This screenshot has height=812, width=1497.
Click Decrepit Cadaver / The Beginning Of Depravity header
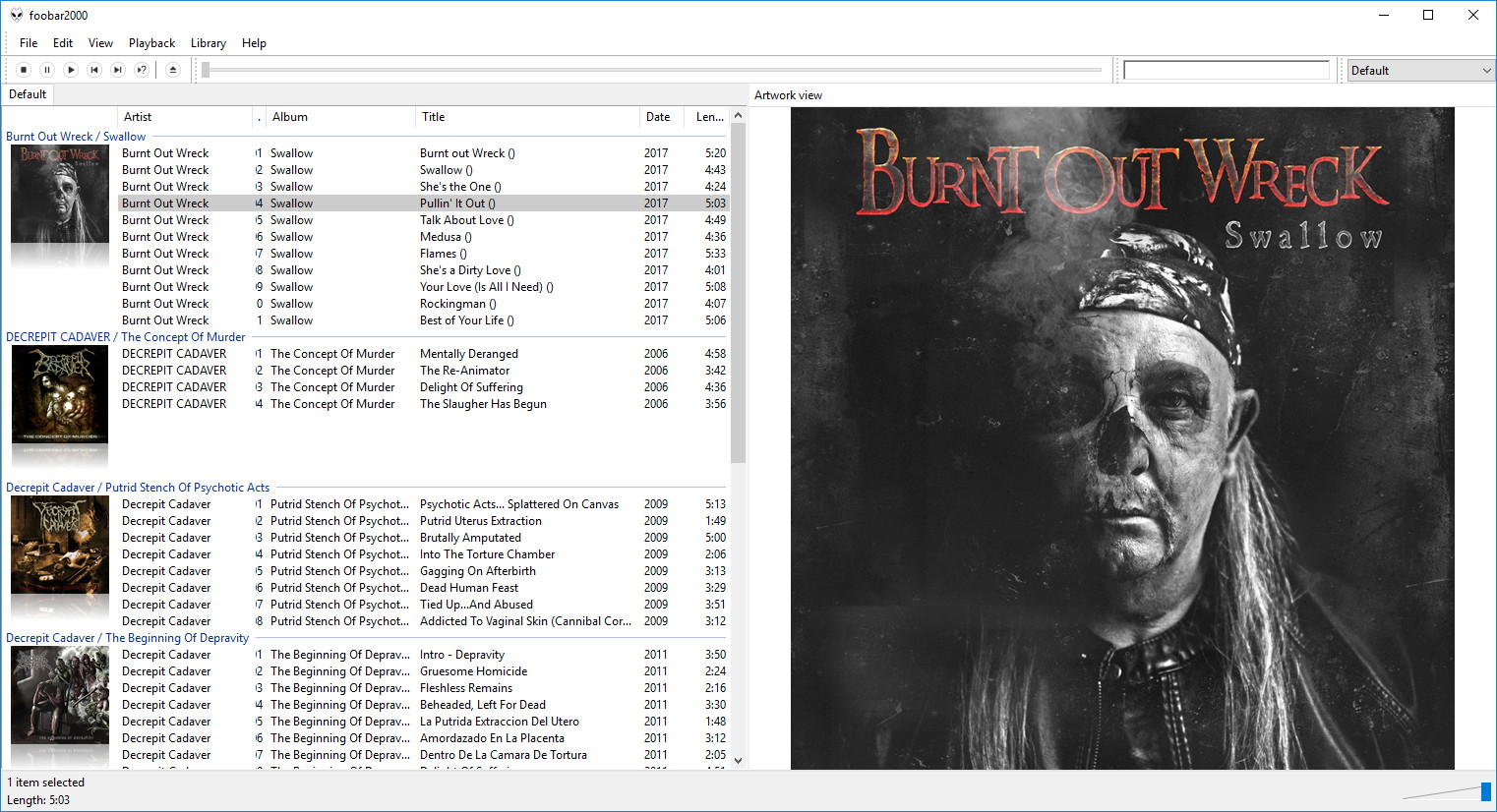[128, 638]
